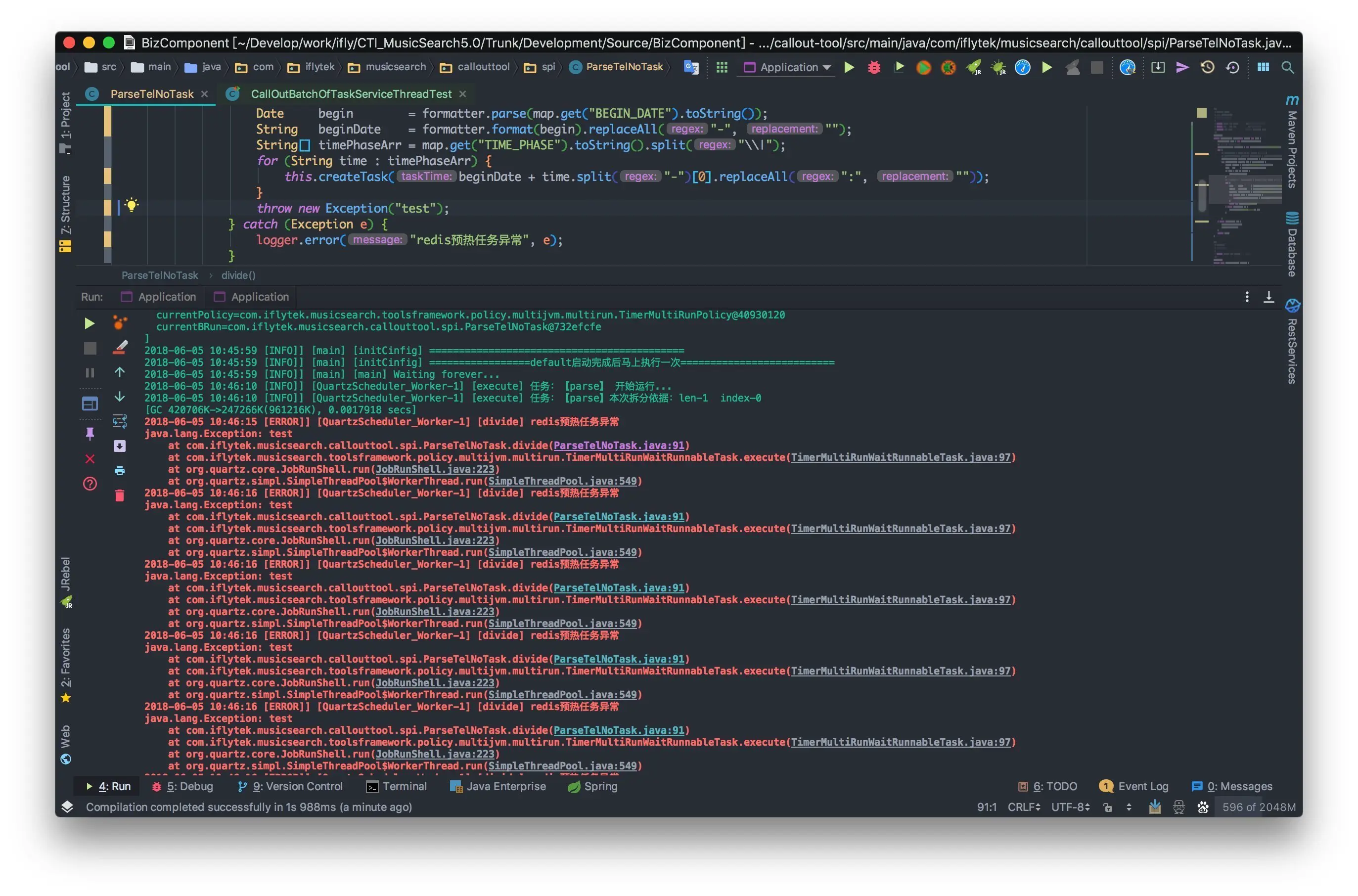Toggle scroll to end of console

[120, 447]
